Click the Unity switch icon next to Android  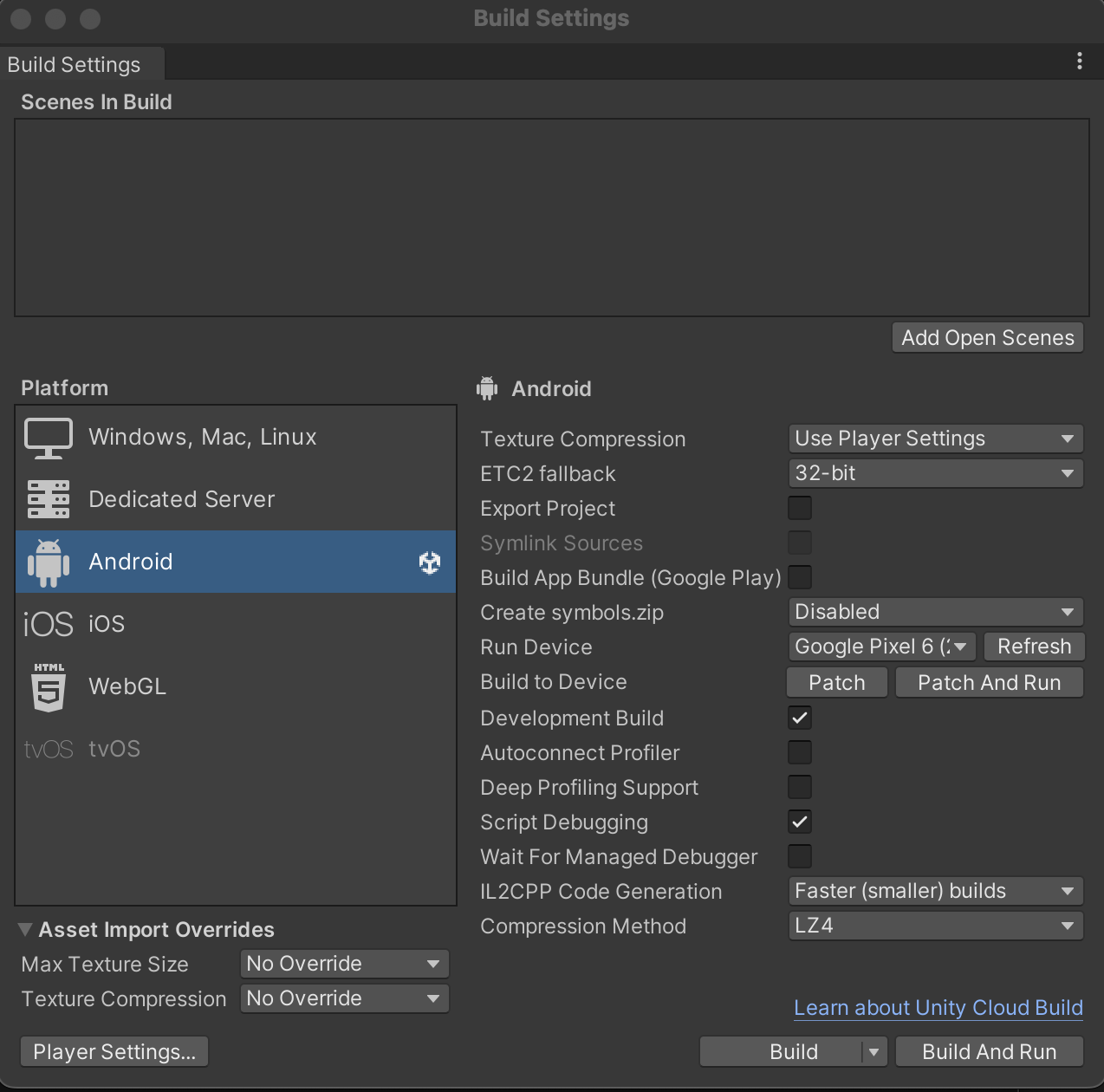click(x=429, y=562)
